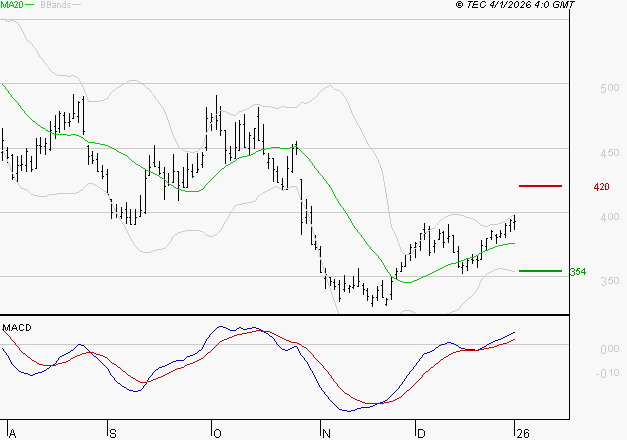Click the O month marker on time axis
627x440 pixels.
pos(217,434)
